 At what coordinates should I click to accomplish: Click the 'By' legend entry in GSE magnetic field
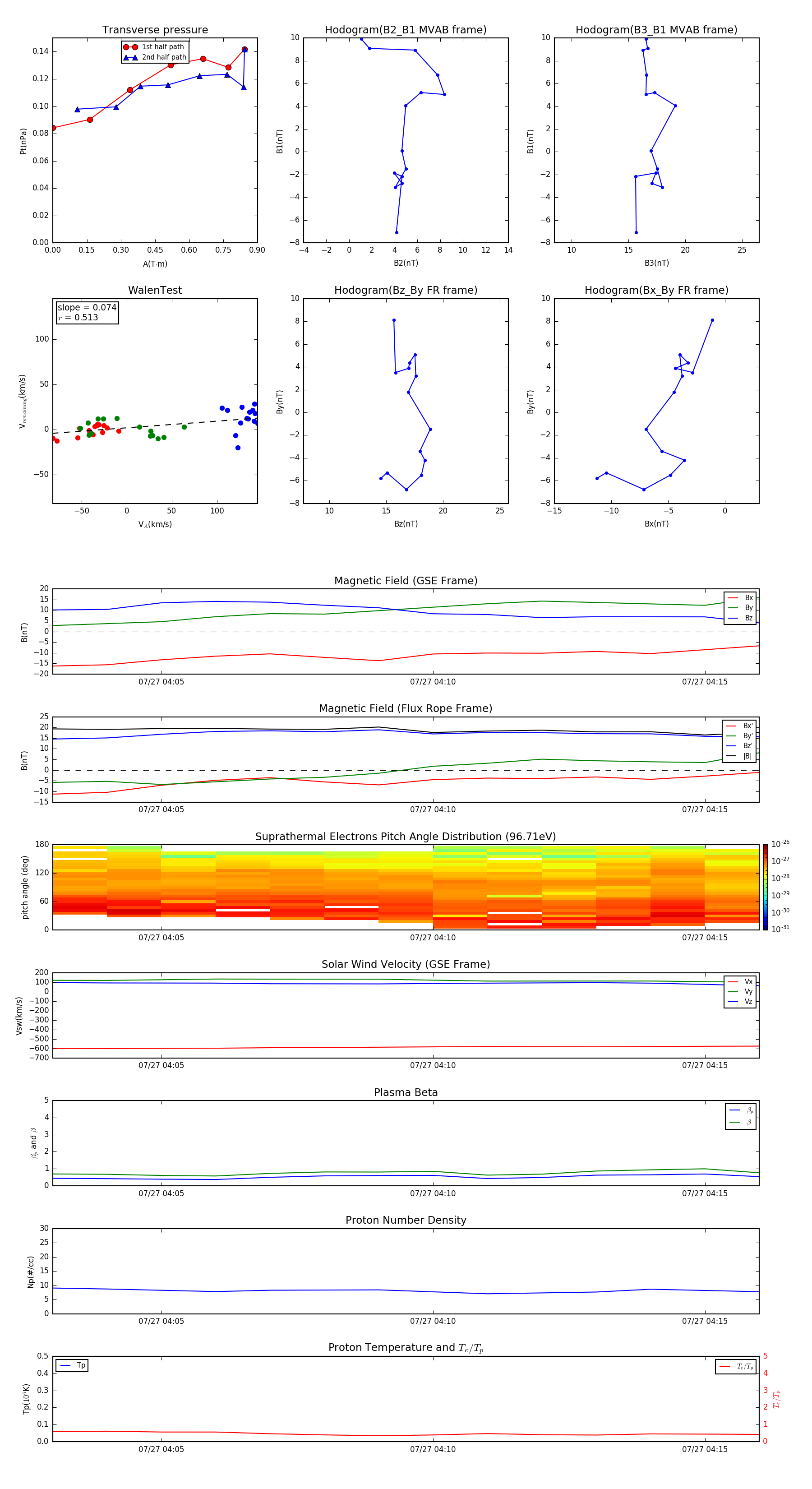coord(740,608)
